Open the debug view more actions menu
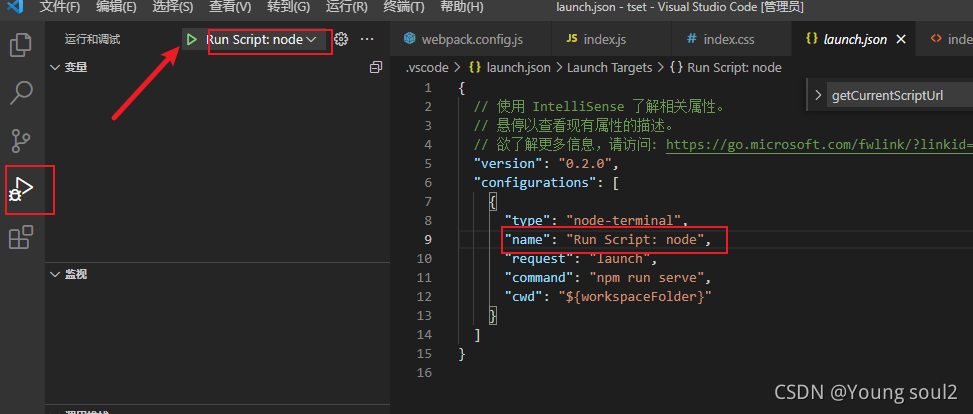 [x=367, y=40]
